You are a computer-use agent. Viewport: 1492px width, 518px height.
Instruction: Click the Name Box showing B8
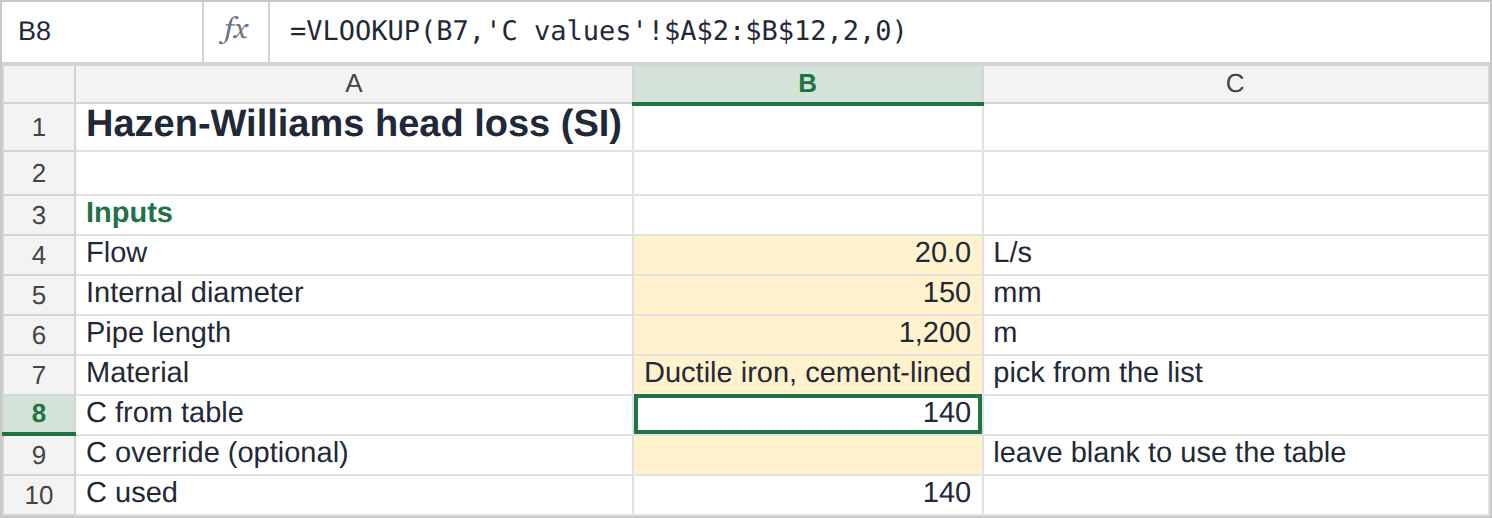102,31
